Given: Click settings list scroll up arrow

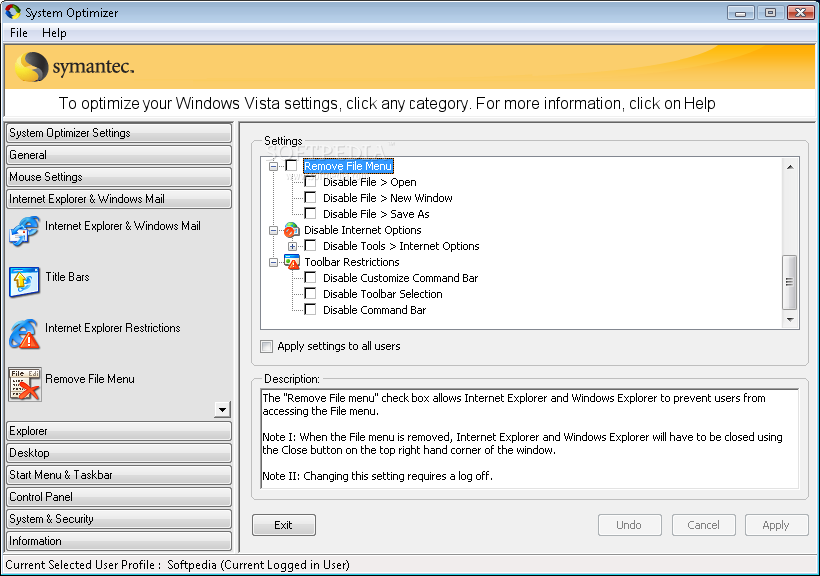Looking at the screenshot, I should pos(790,167).
